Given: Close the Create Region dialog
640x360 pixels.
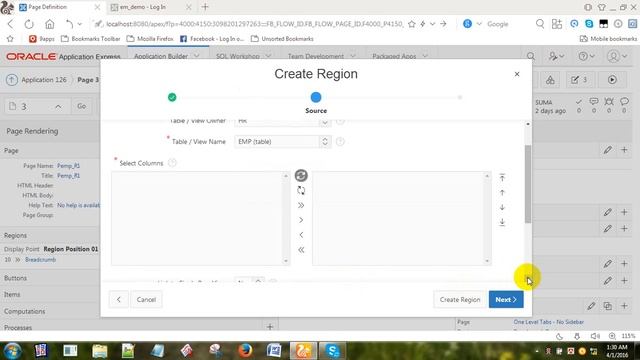Looking at the screenshot, I should click(517, 74).
